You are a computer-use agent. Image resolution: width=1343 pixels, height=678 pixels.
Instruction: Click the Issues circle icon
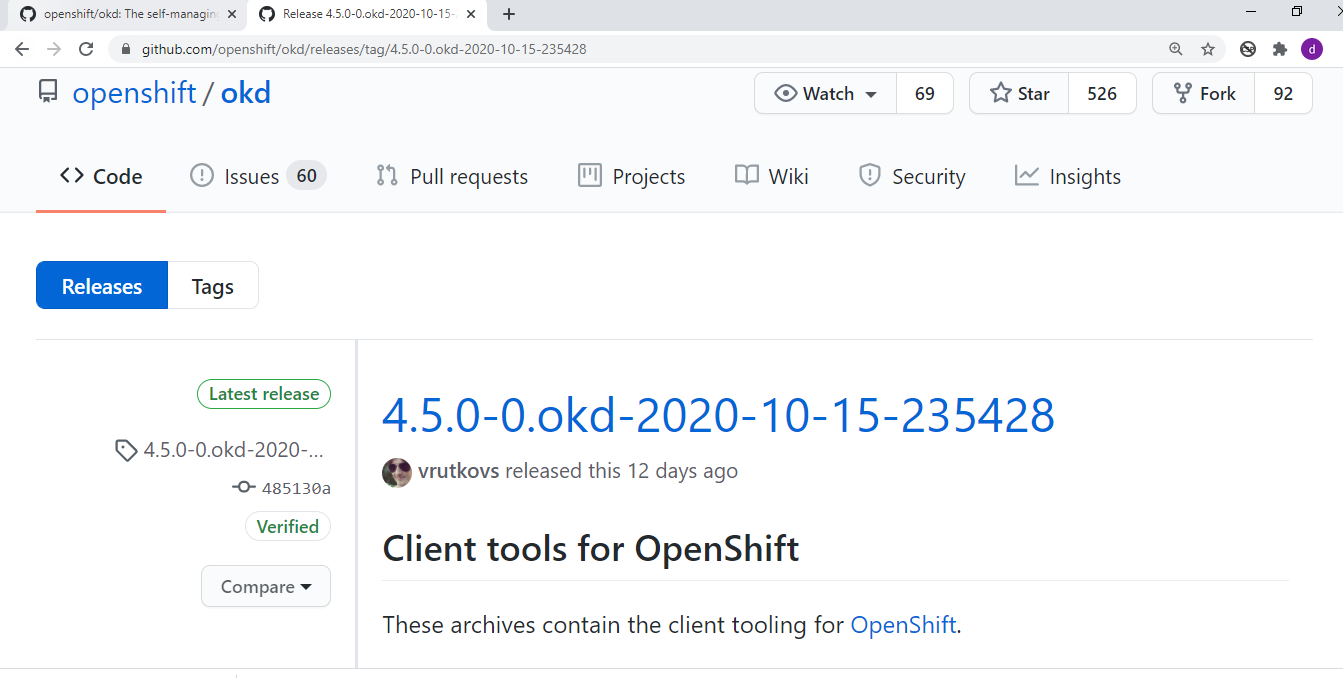(202, 176)
